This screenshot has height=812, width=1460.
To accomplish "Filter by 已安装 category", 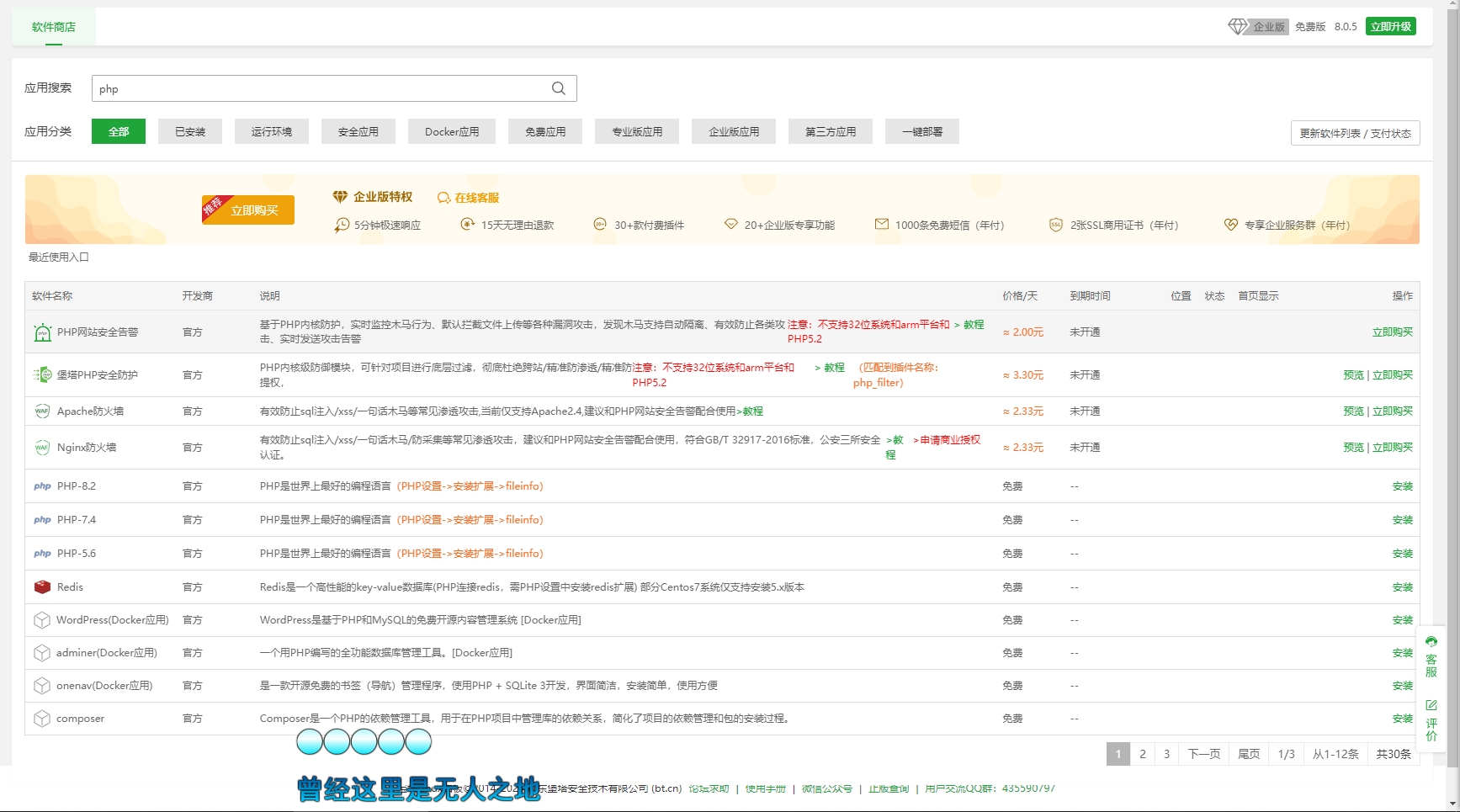I will (190, 131).
